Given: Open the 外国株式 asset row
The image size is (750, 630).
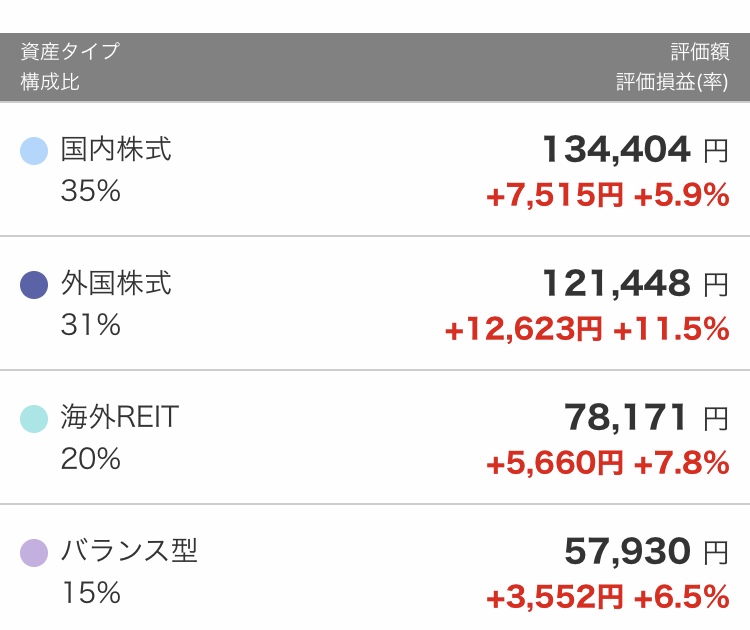Looking at the screenshot, I should [375, 303].
